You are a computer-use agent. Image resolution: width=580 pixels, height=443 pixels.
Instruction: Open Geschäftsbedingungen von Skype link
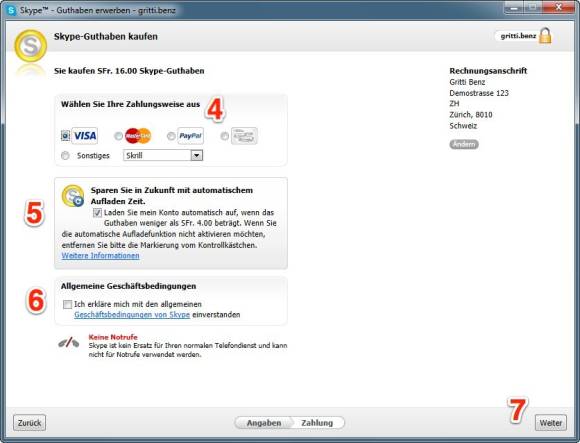132,315
